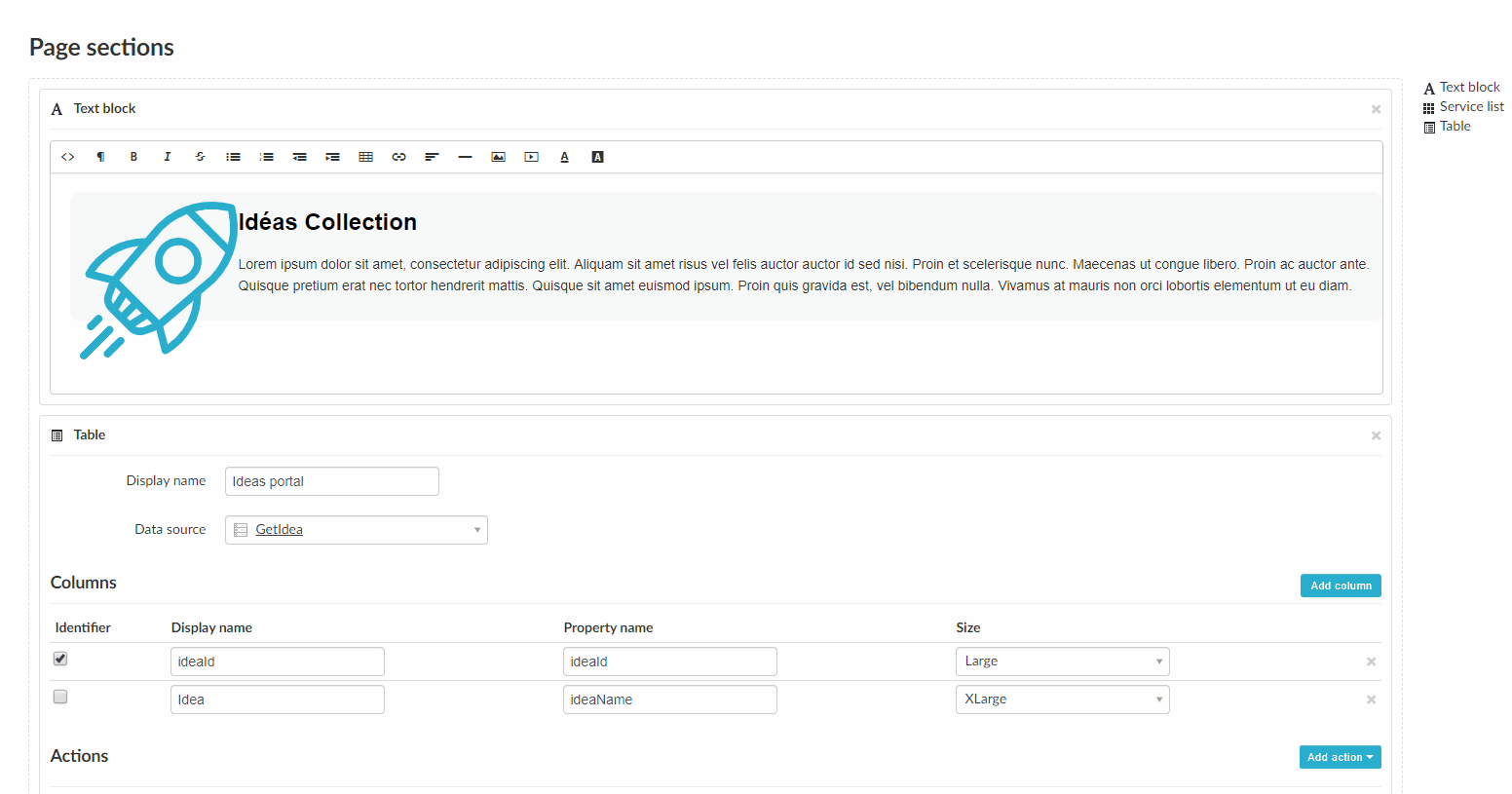Click the Add column button
This screenshot has width=1512, height=794.
[x=1340, y=586]
